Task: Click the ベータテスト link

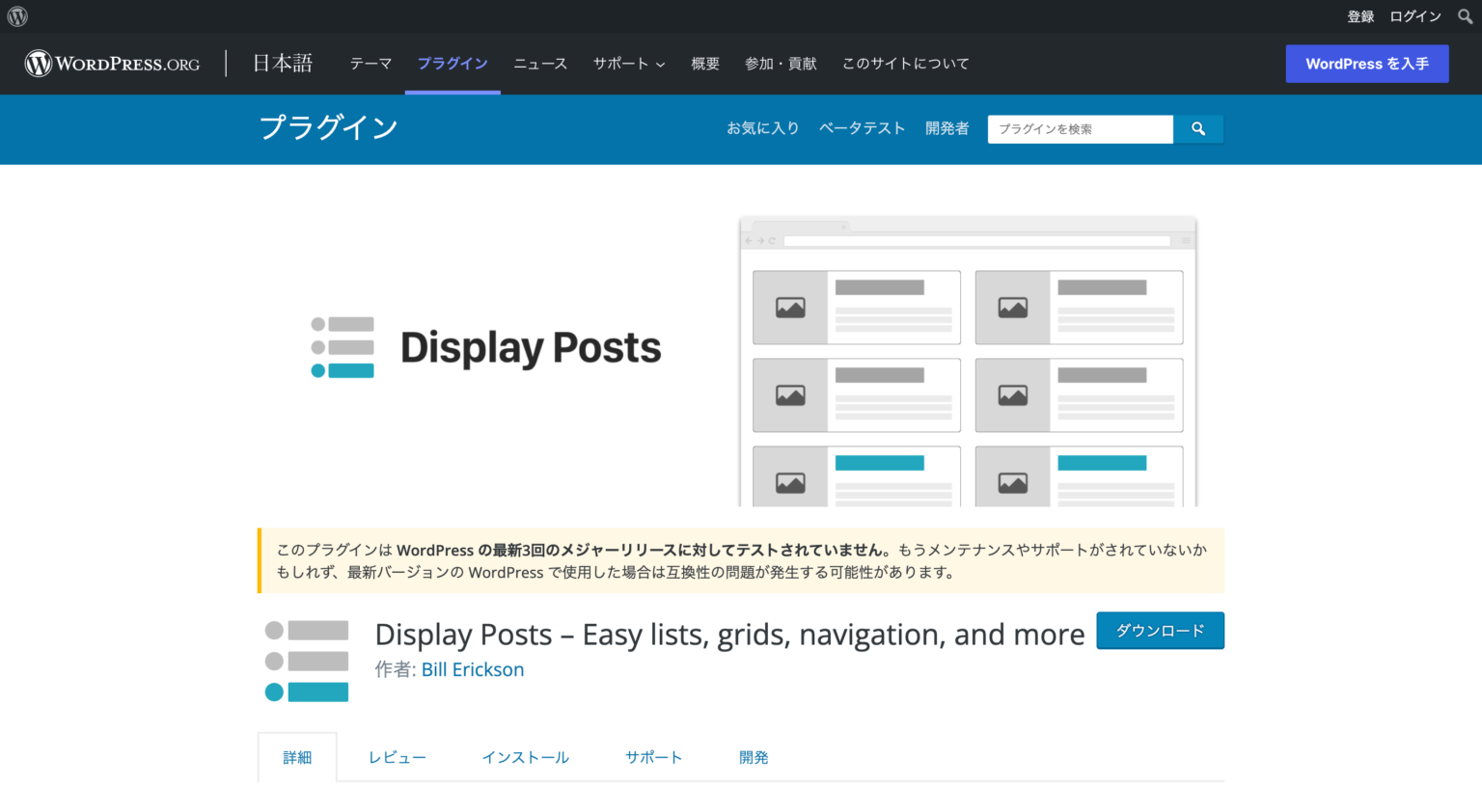Action: click(862, 127)
